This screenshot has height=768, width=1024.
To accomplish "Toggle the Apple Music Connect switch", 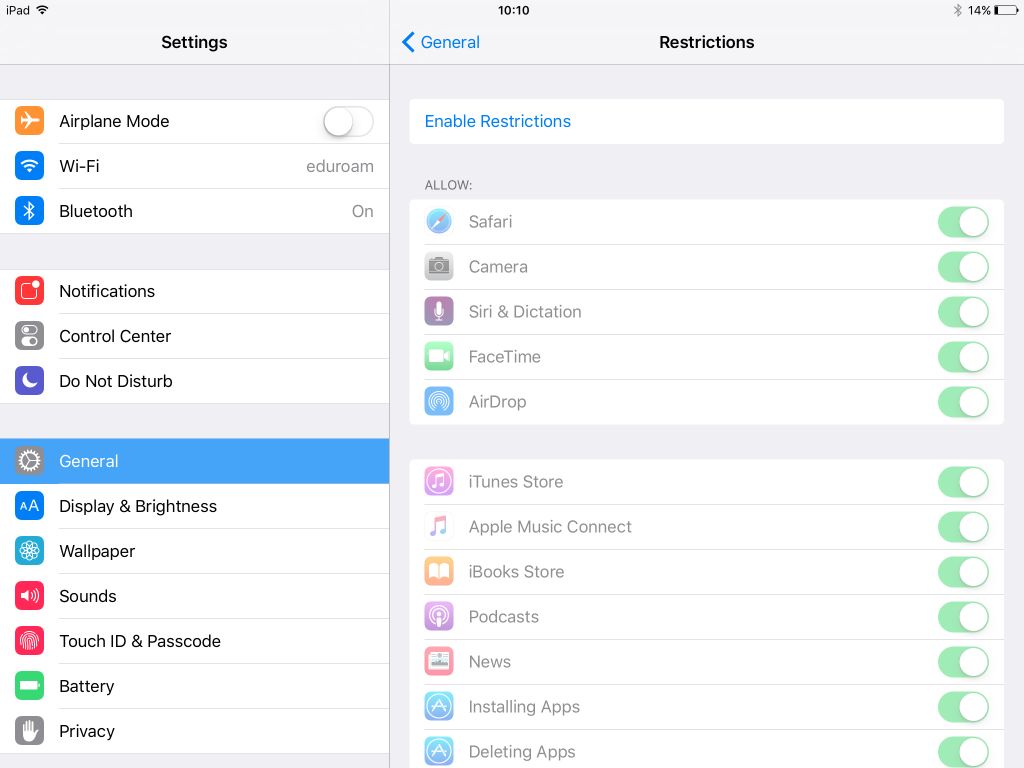I will [x=963, y=527].
